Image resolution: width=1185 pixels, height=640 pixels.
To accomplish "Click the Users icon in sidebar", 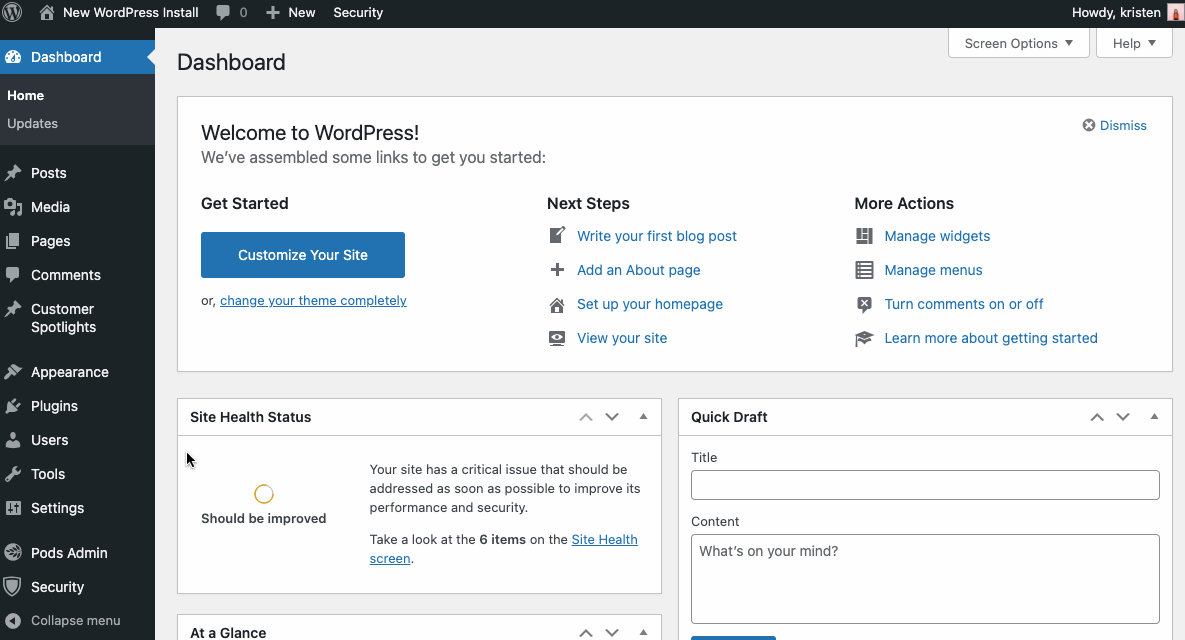I will coord(13,440).
